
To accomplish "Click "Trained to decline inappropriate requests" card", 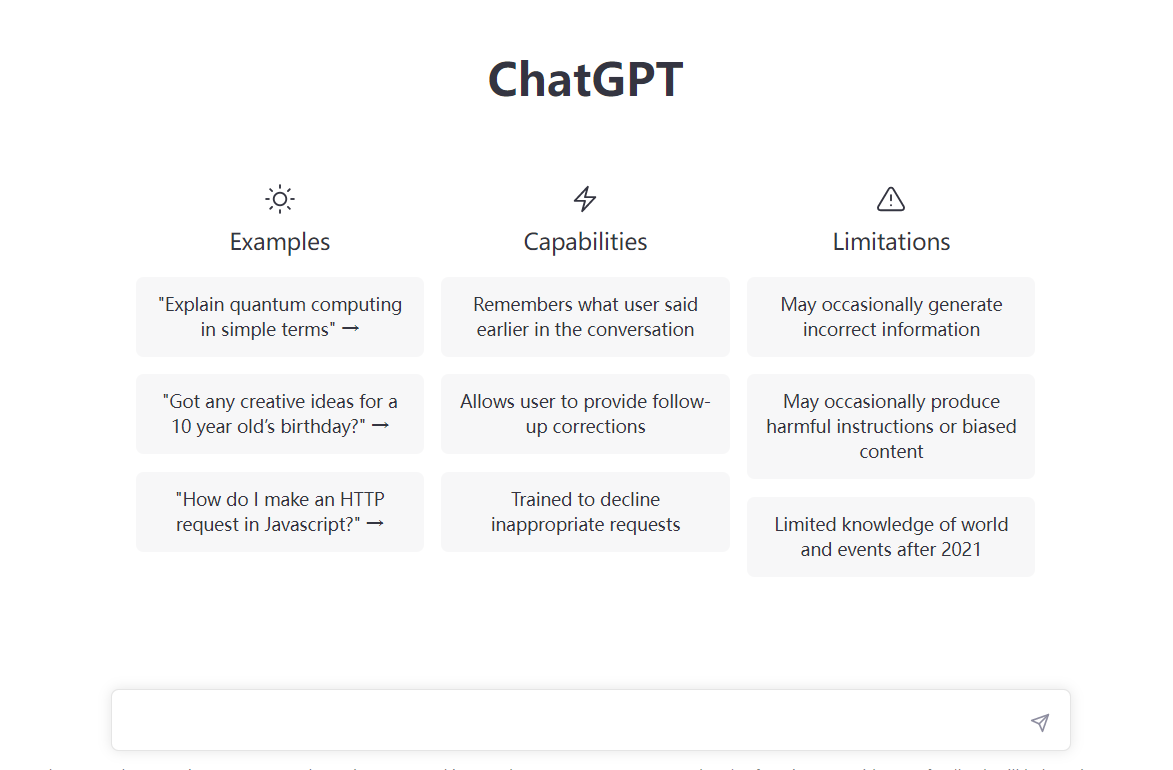I will (585, 512).
